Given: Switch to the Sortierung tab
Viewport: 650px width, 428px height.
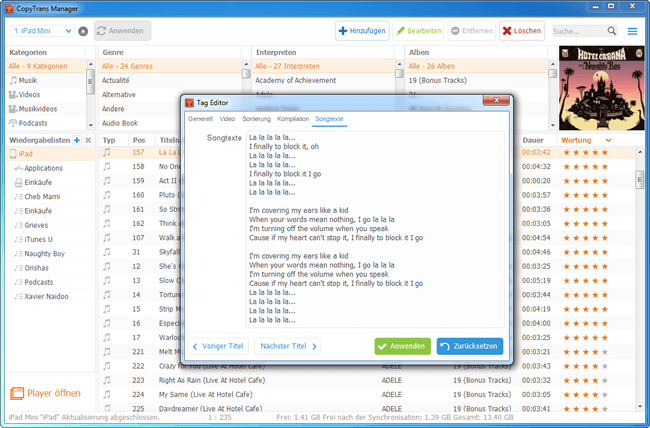Looking at the screenshot, I should point(257,119).
